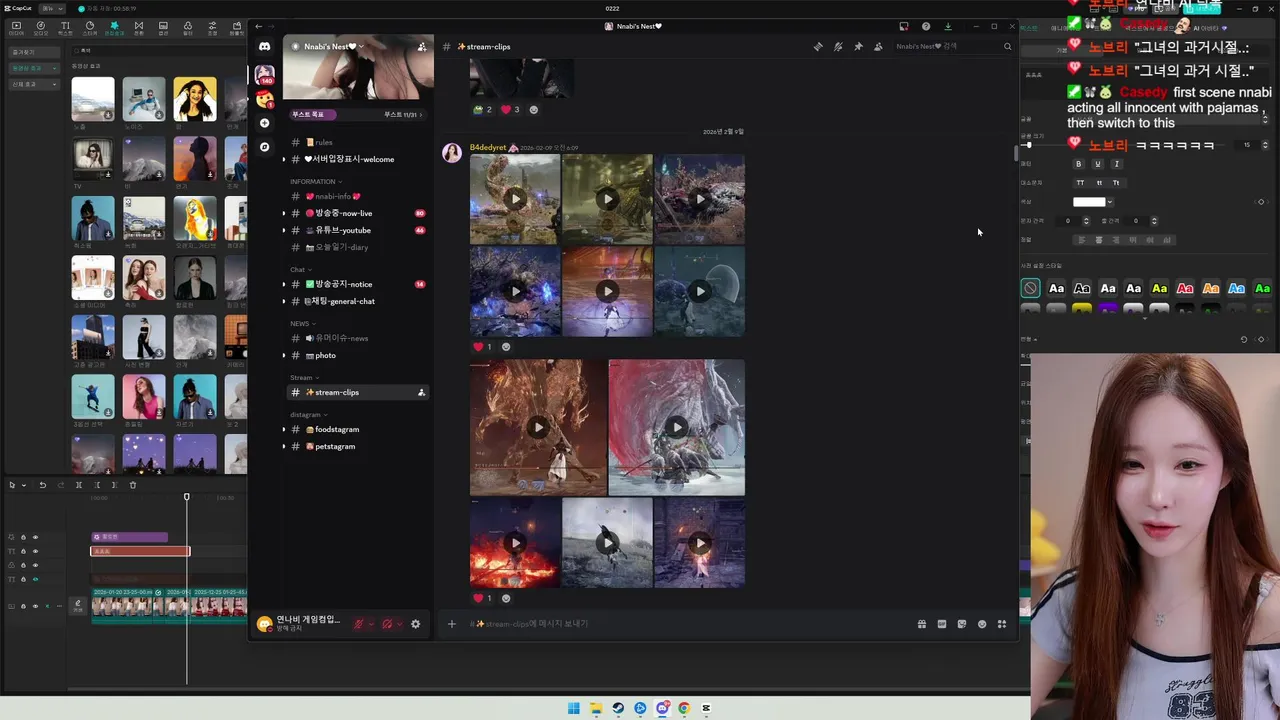This screenshot has height=720, width=1280.
Task: Toggle lock on second timeline text track
Action: click(x=23, y=551)
